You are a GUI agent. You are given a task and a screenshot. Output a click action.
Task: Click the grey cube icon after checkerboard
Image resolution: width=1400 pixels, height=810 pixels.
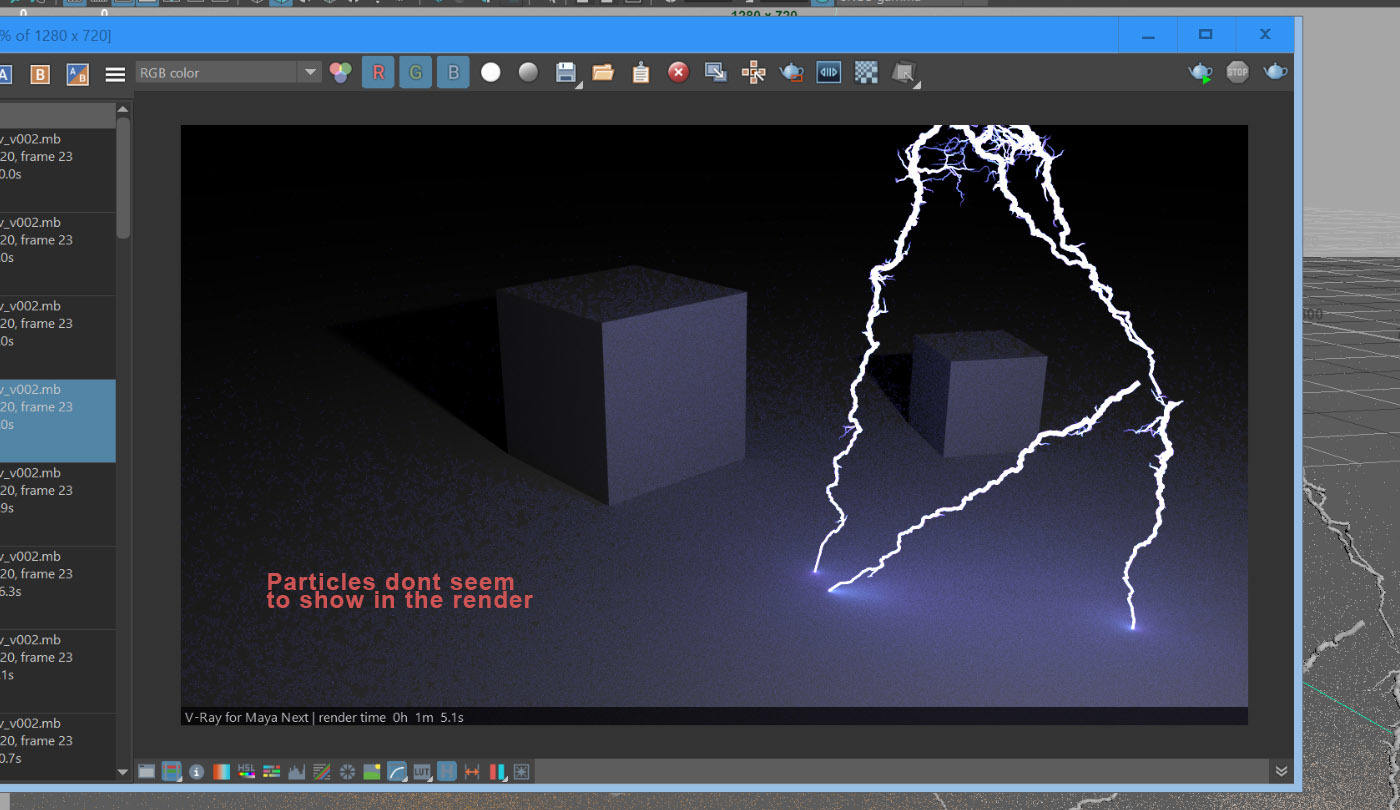903,73
